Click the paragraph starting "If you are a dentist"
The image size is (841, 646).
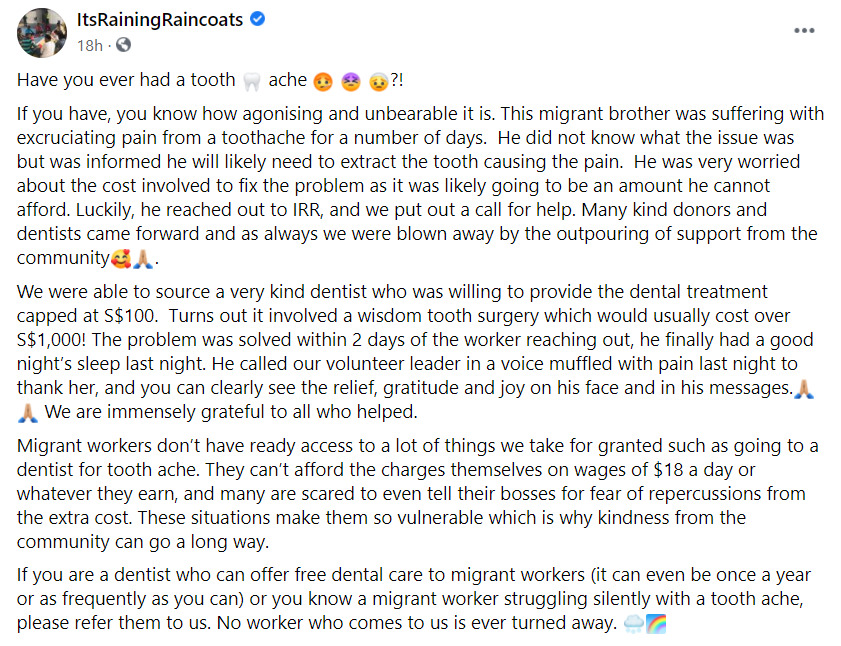click(x=400, y=600)
